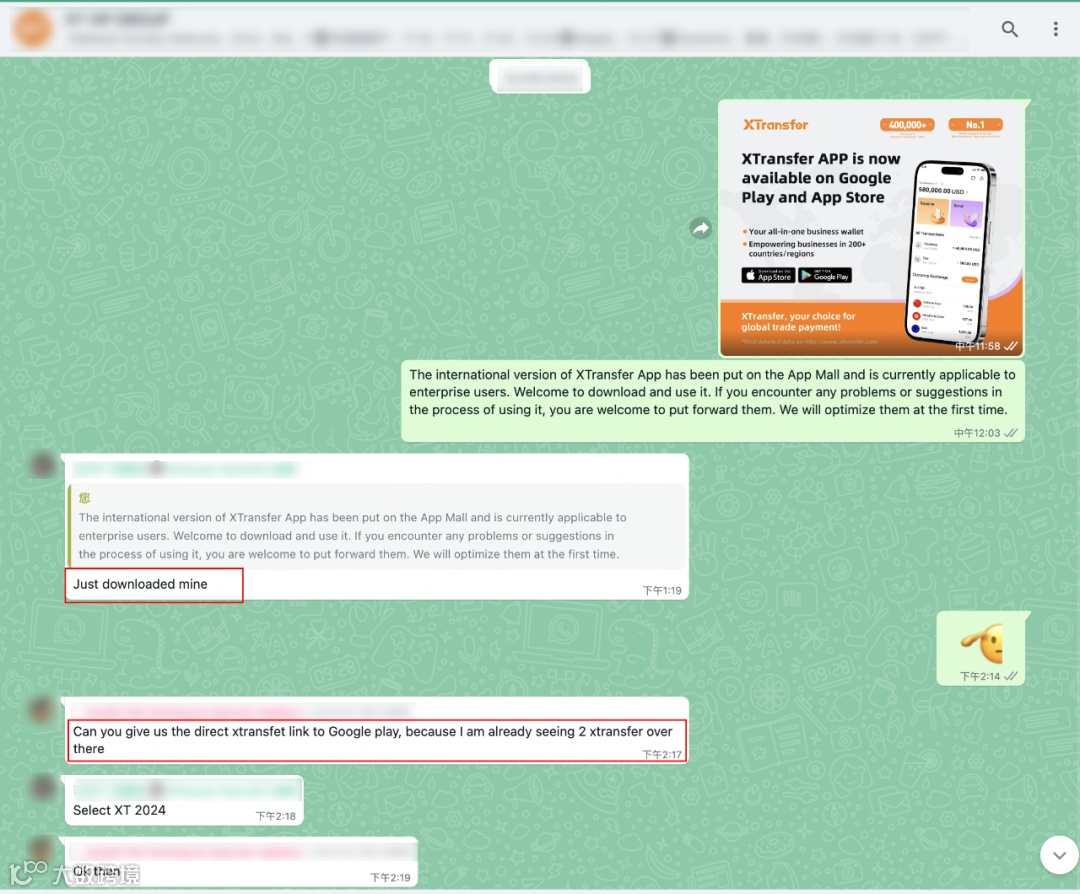Screen dimensions: 1080x894
Task: Click the XTransfer logo in the promo image
Action: coord(775,125)
